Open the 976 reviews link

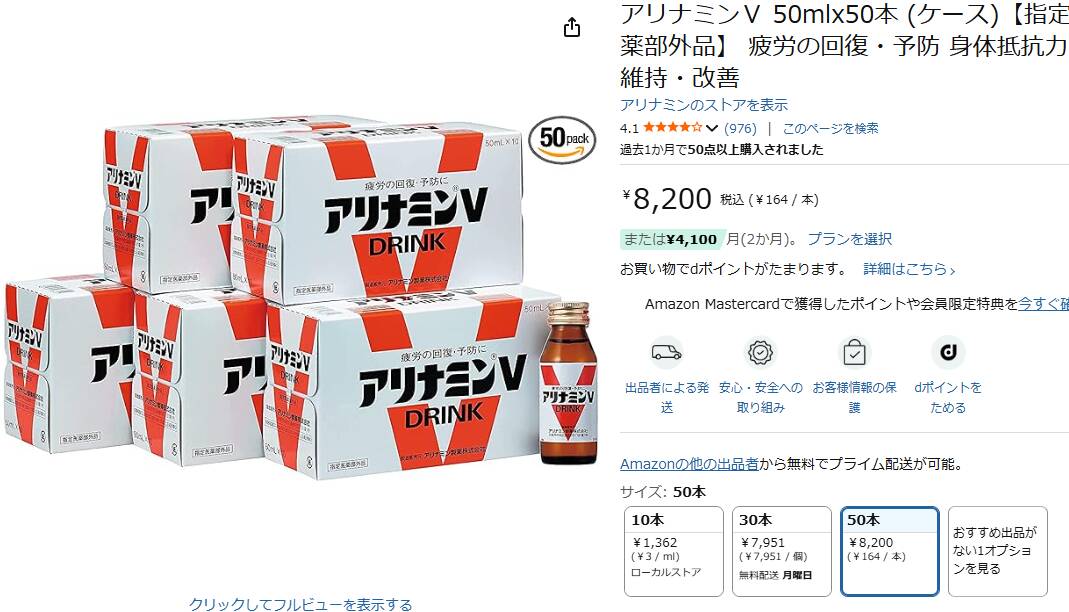point(740,128)
